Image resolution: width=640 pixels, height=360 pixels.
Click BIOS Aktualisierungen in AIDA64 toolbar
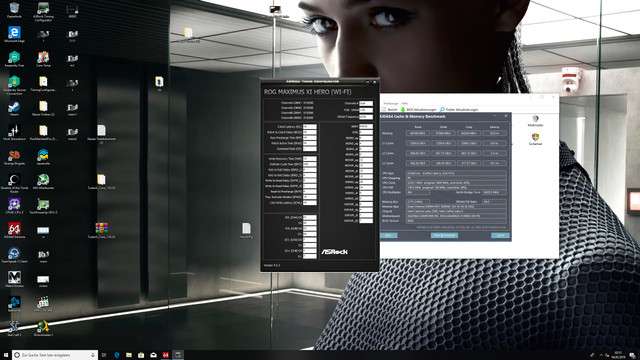(418, 109)
